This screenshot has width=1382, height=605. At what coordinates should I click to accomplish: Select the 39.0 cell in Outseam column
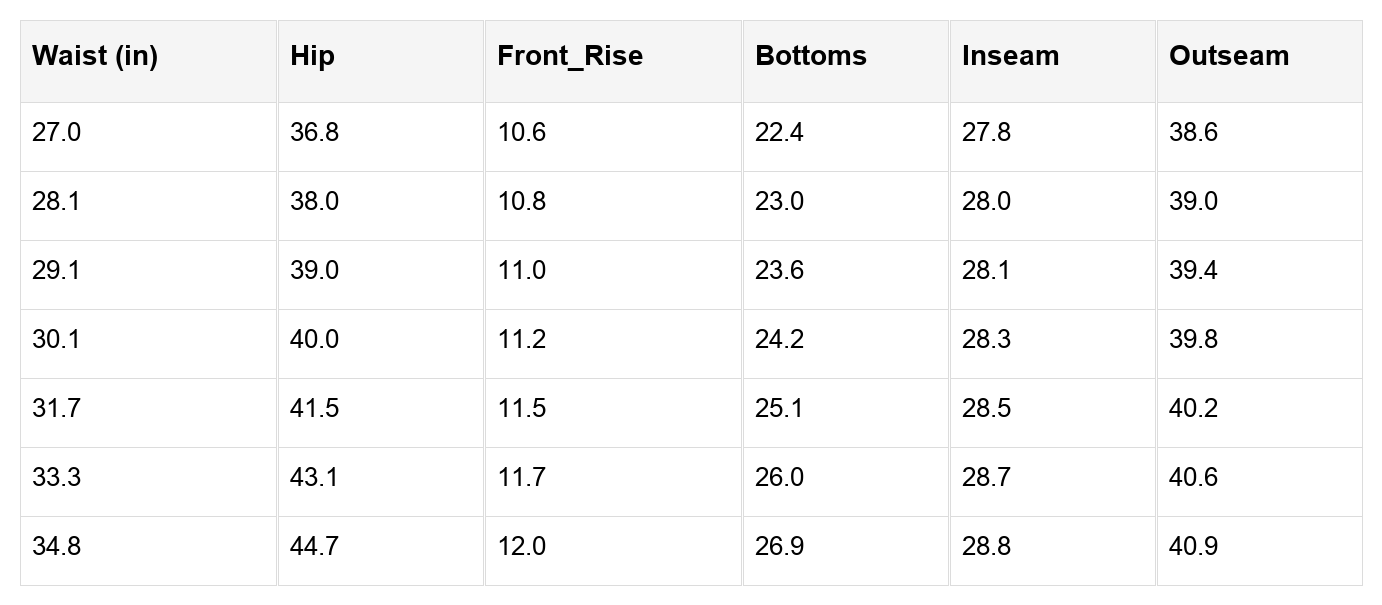(x=1193, y=202)
